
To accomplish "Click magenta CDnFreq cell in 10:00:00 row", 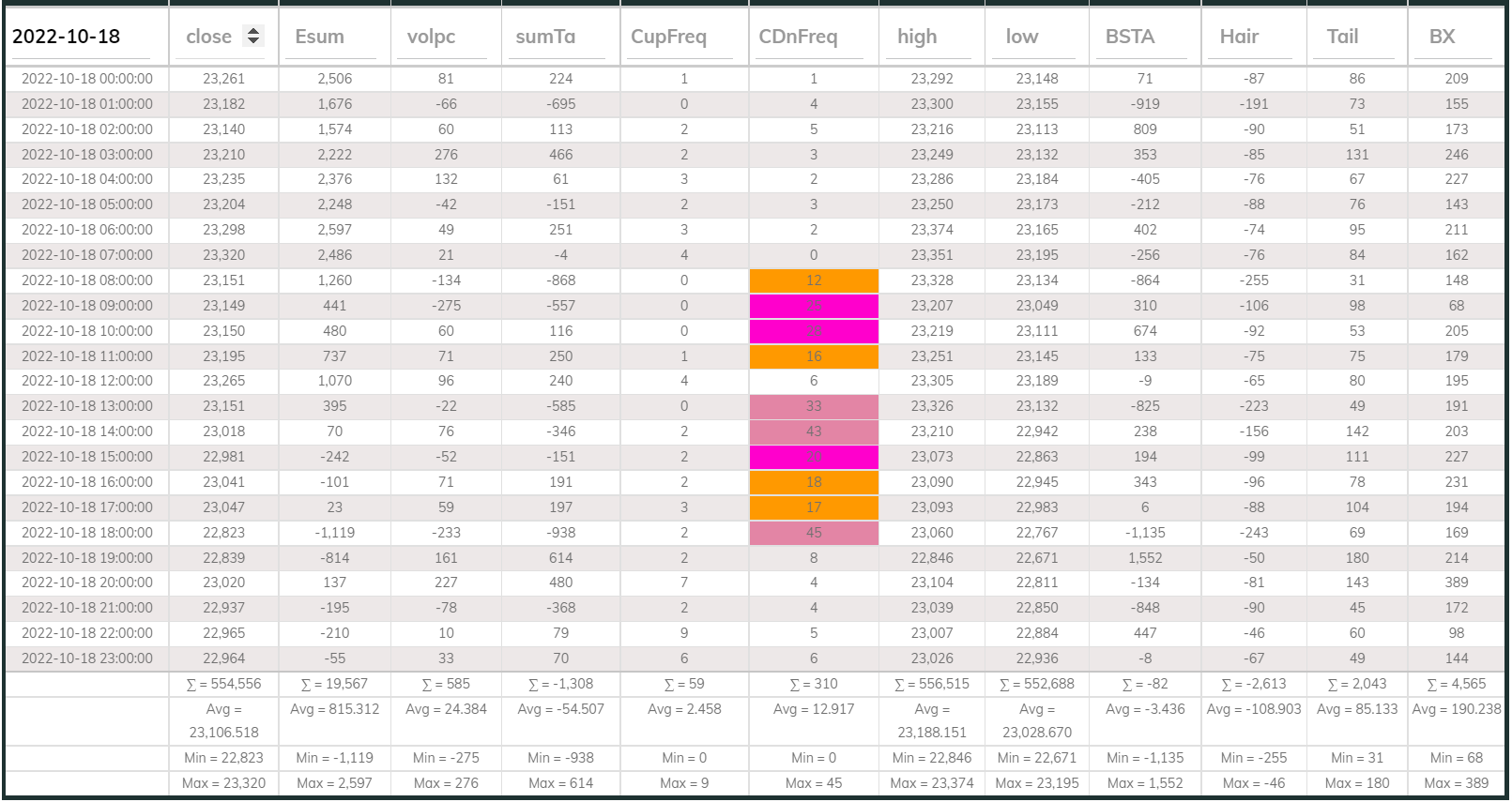I will pos(814,331).
